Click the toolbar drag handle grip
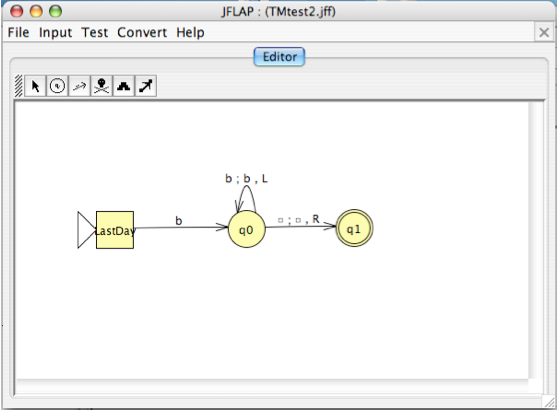The height and width of the screenshot is (413, 559). click(19, 86)
